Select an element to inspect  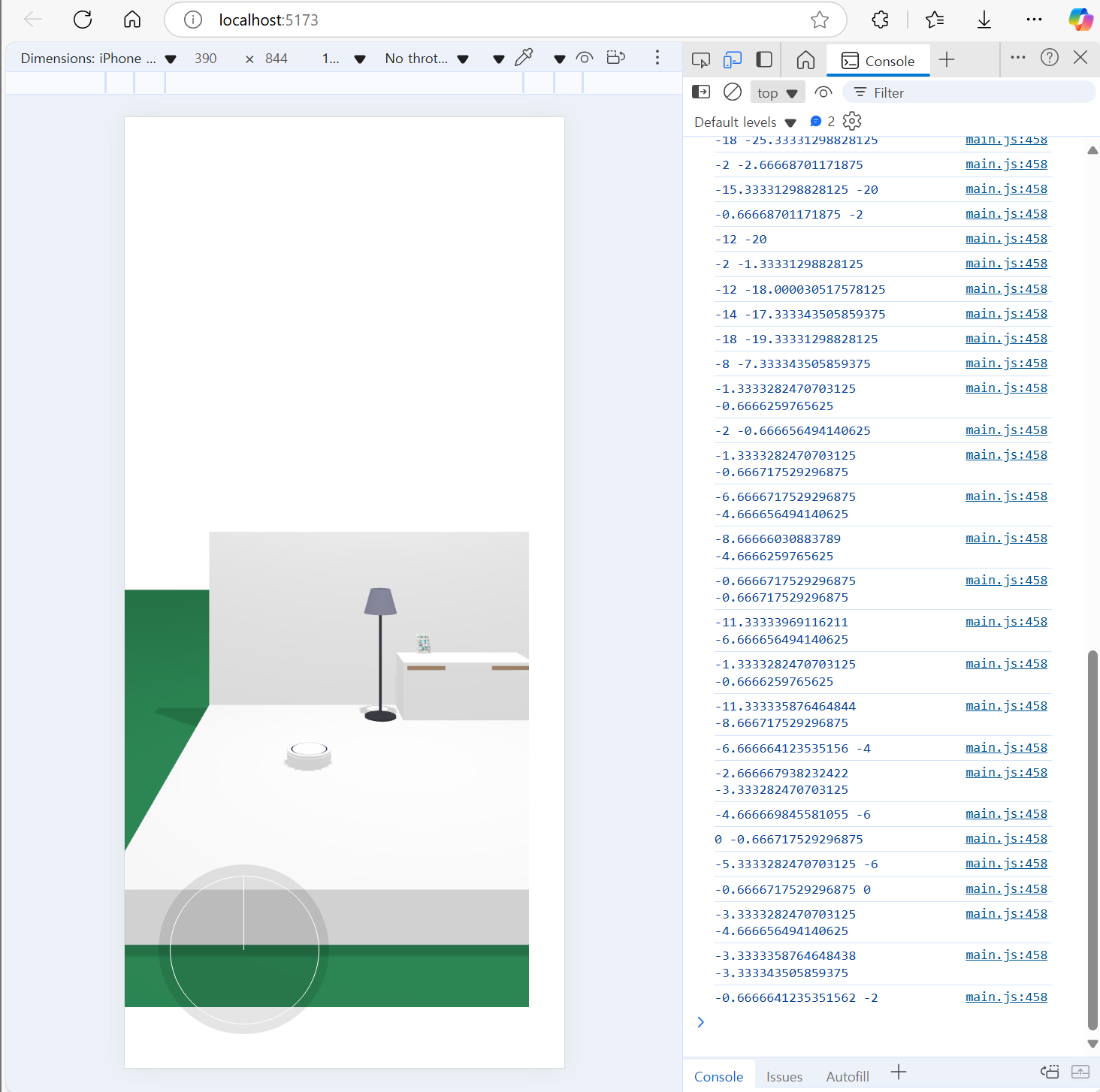tap(701, 60)
